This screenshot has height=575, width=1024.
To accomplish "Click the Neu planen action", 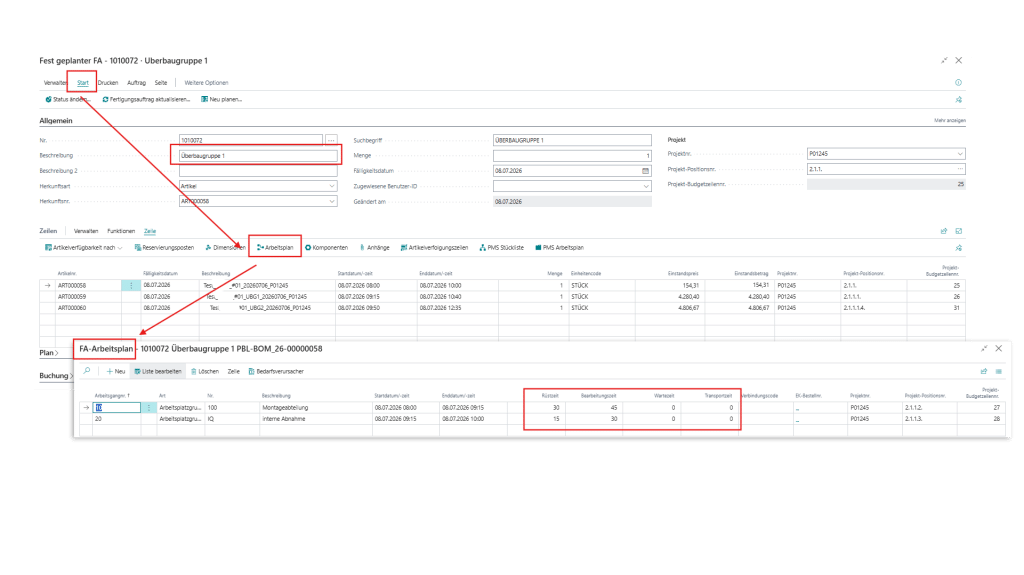I will click(221, 99).
